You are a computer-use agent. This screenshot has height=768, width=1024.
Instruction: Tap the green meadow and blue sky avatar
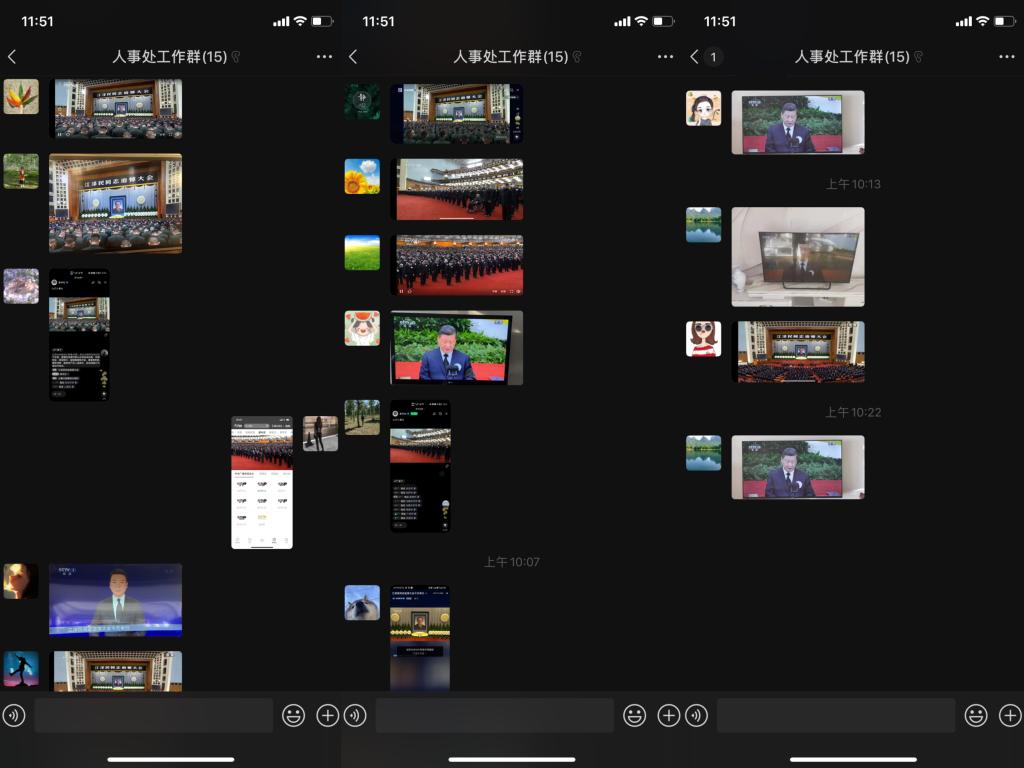tap(362, 253)
